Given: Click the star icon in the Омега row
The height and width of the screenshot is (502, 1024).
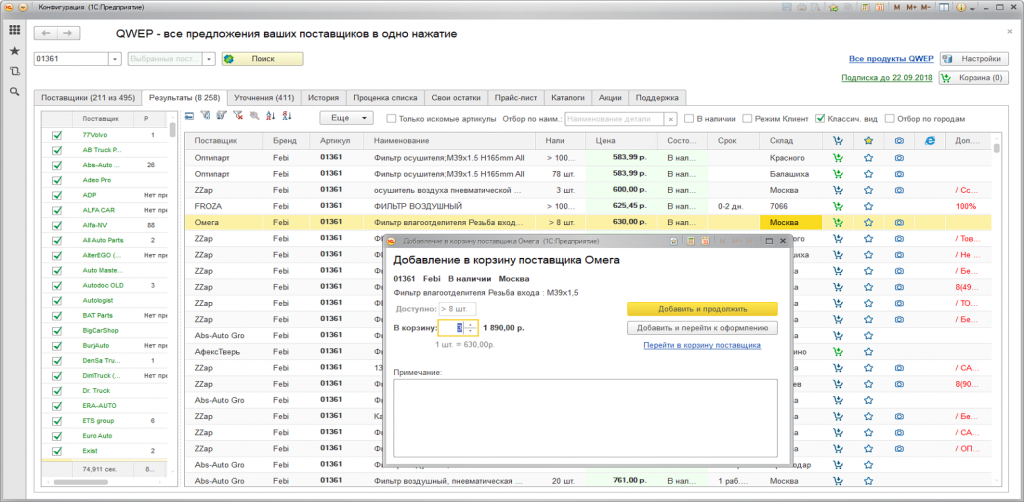Looking at the screenshot, I should (868, 223).
